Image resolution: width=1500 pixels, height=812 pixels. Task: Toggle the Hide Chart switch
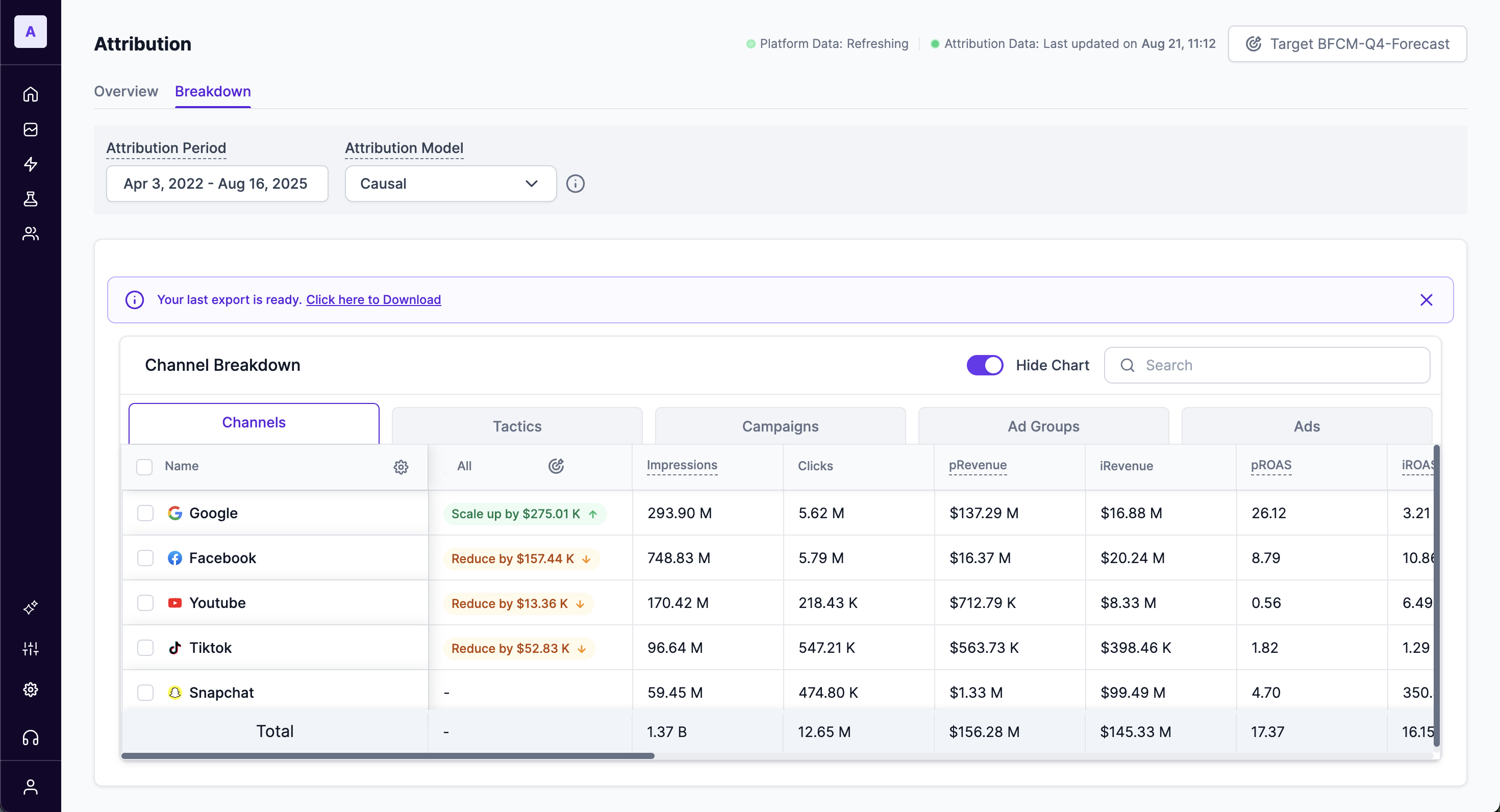point(985,365)
